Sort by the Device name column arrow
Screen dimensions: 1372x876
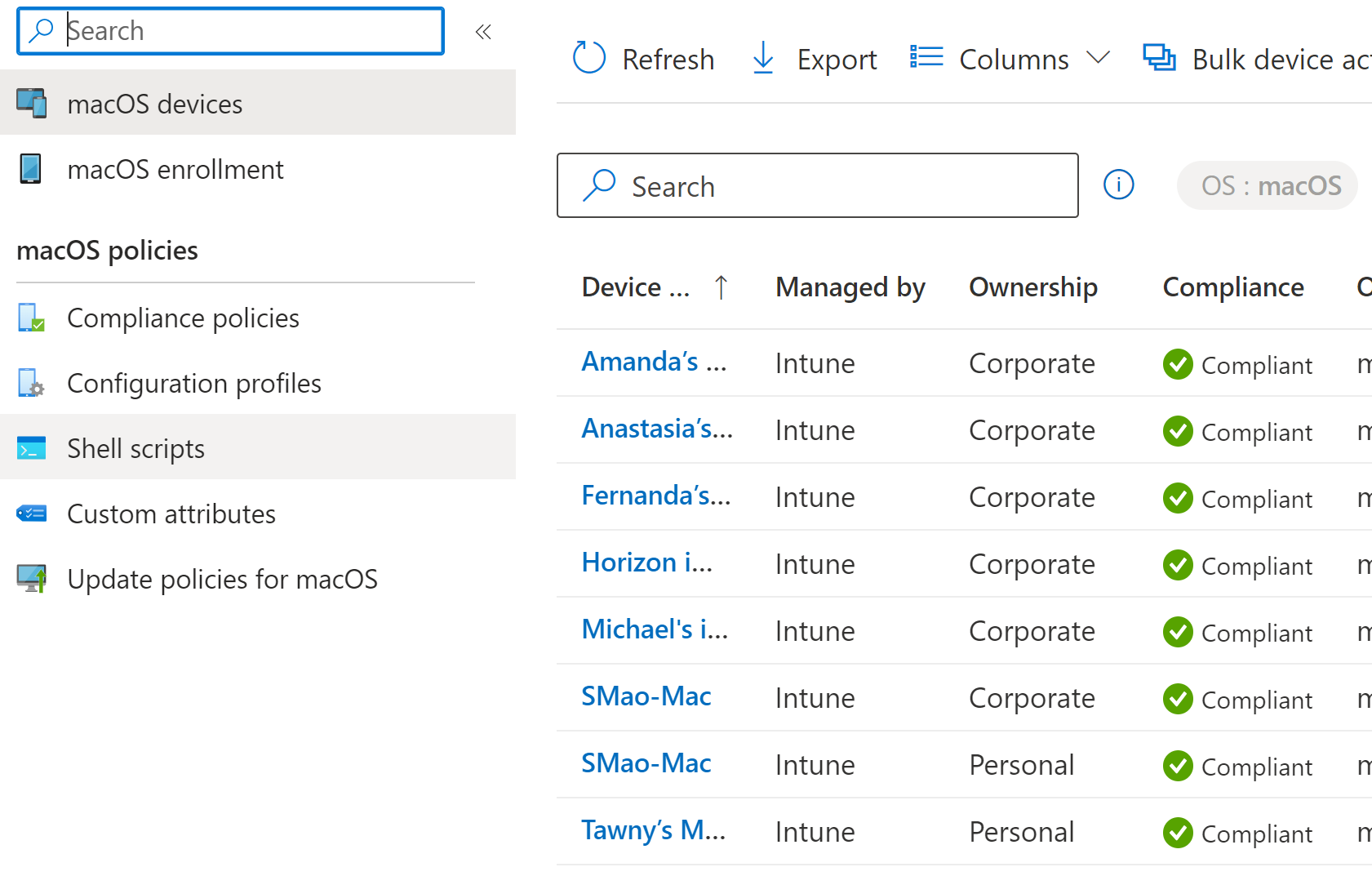tap(721, 287)
